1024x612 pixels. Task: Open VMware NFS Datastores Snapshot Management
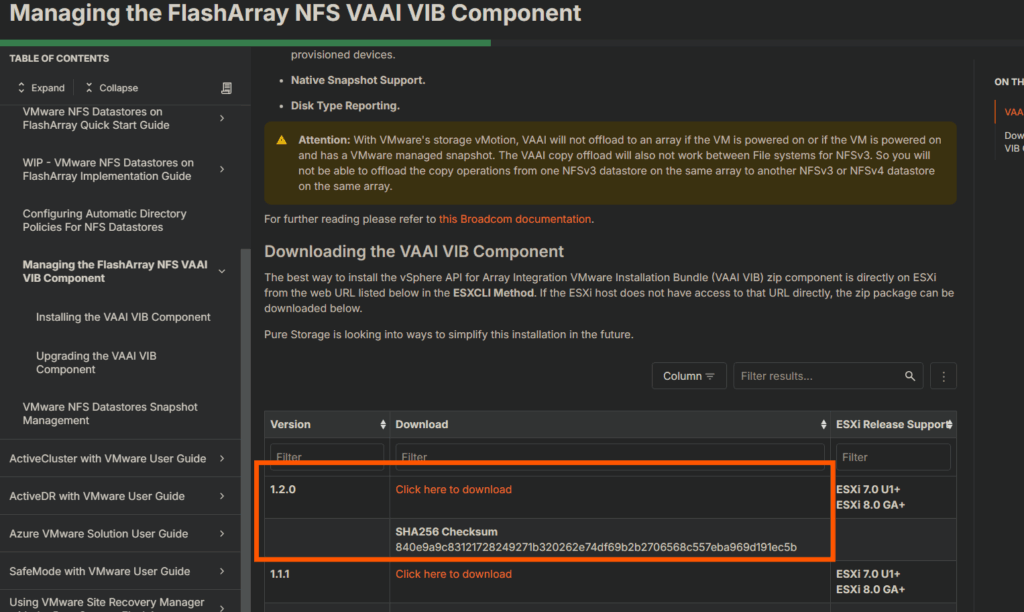(x=110, y=414)
